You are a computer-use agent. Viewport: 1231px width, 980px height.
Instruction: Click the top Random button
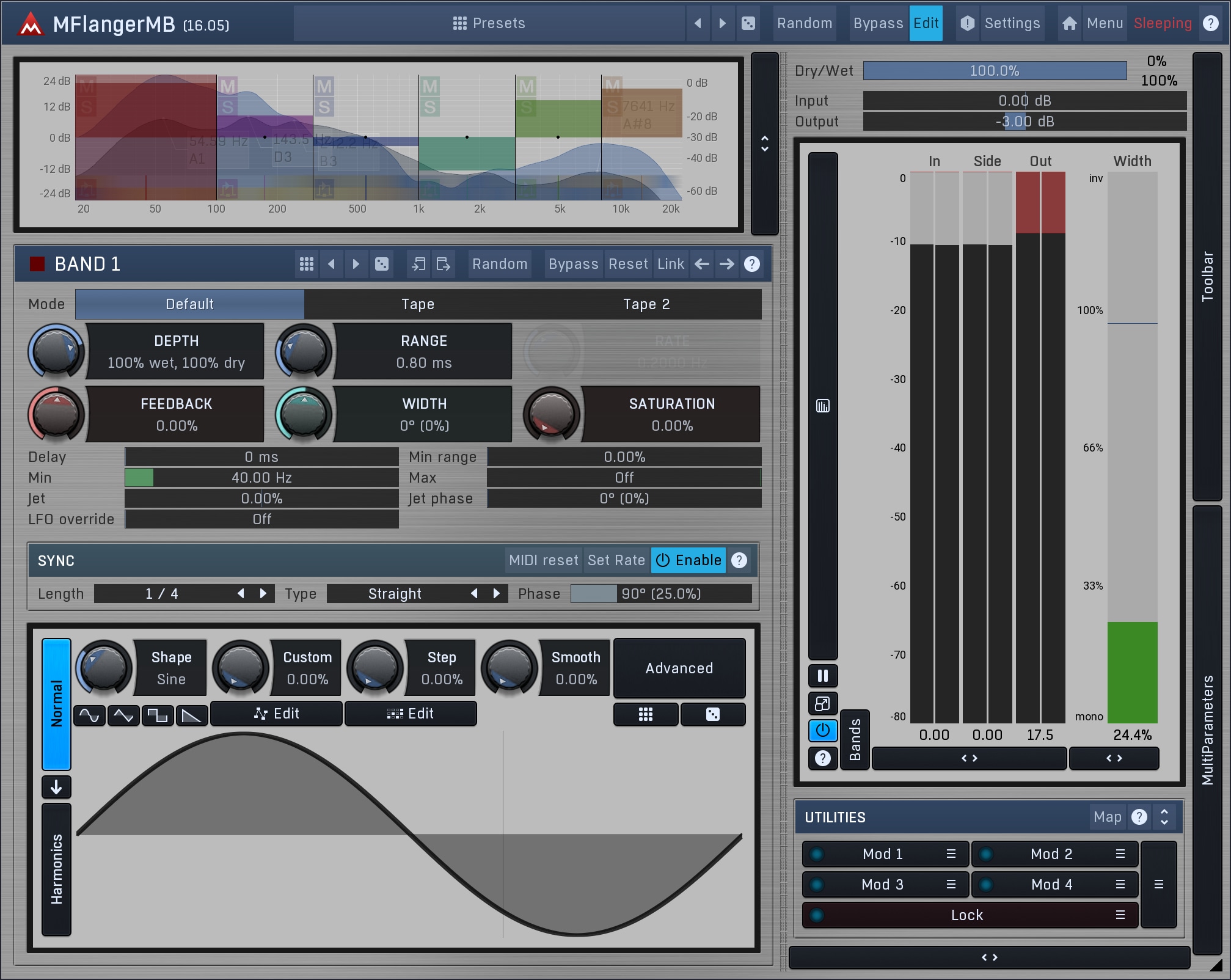pos(805,23)
